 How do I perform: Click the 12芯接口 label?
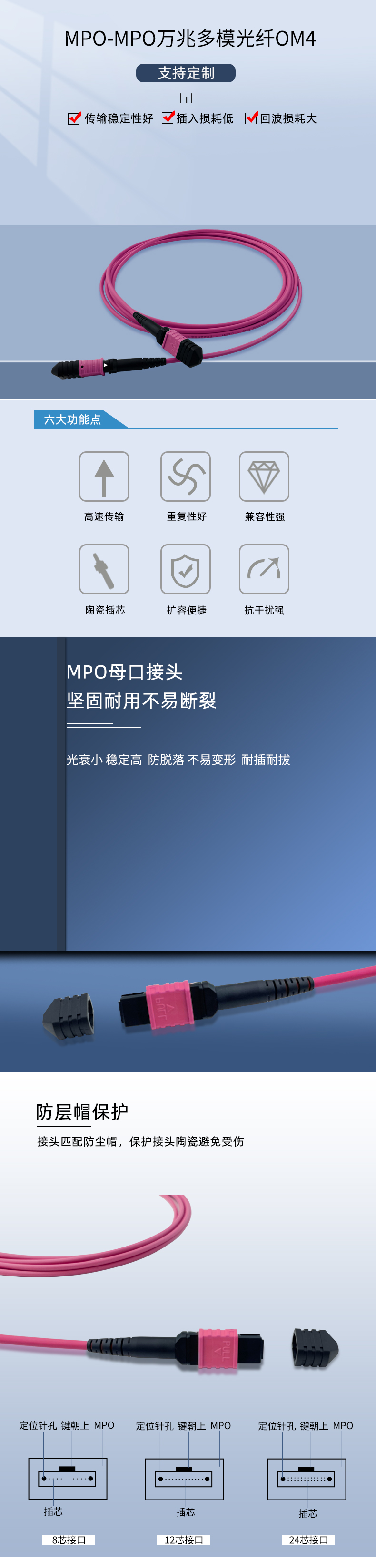(x=183, y=1540)
